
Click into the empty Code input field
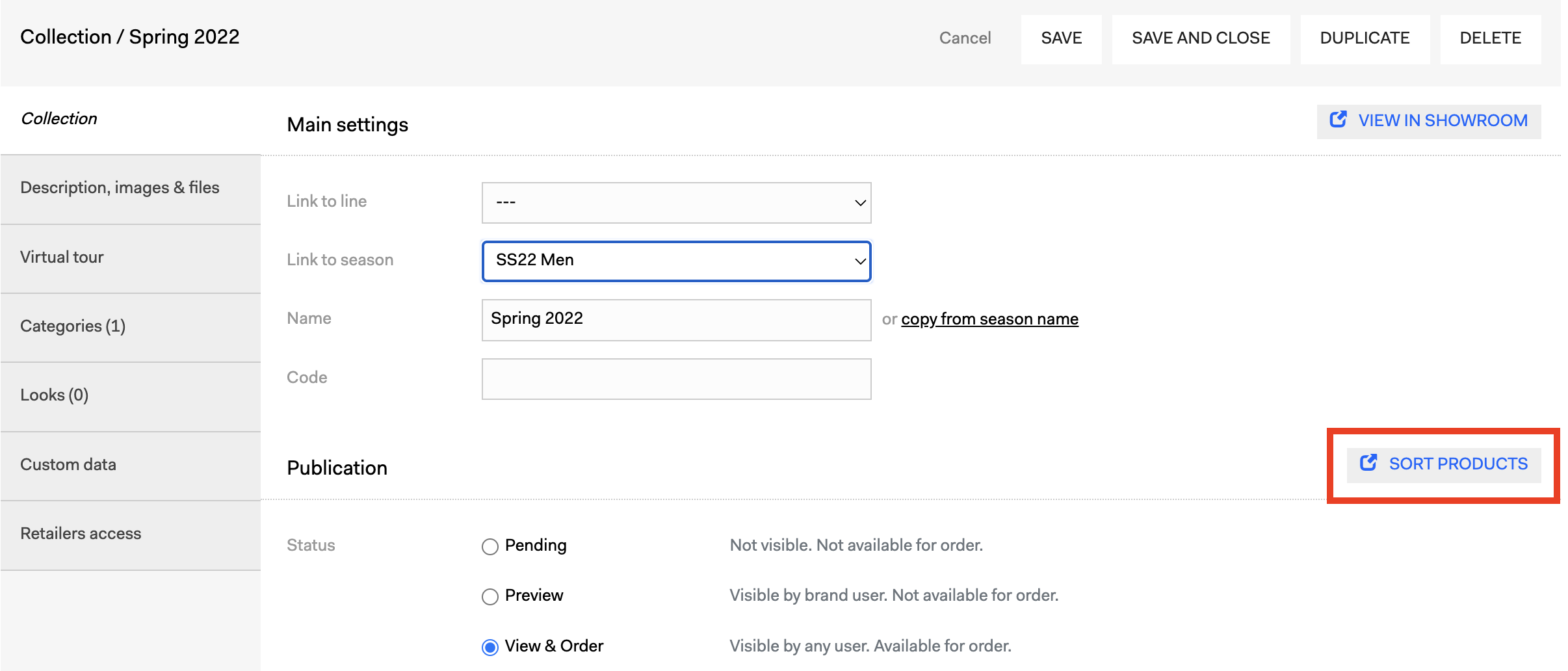676,379
